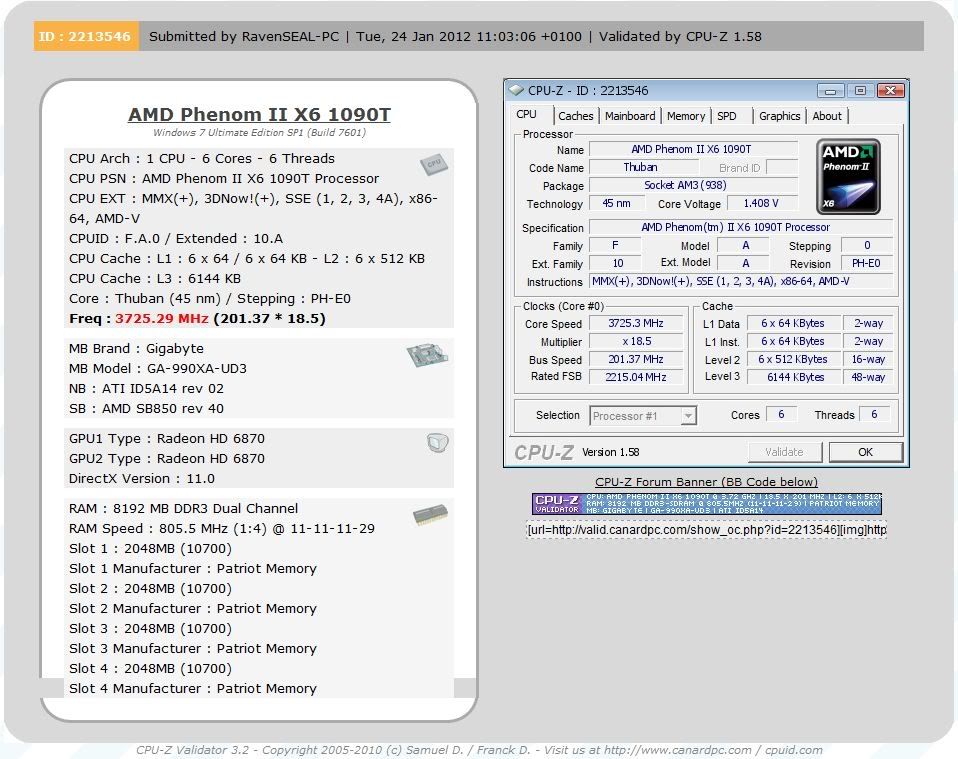Click the DirectX Version : 11.0 line
Image resolution: width=958 pixels, height=759 pixels.
[x=142, y=478]
